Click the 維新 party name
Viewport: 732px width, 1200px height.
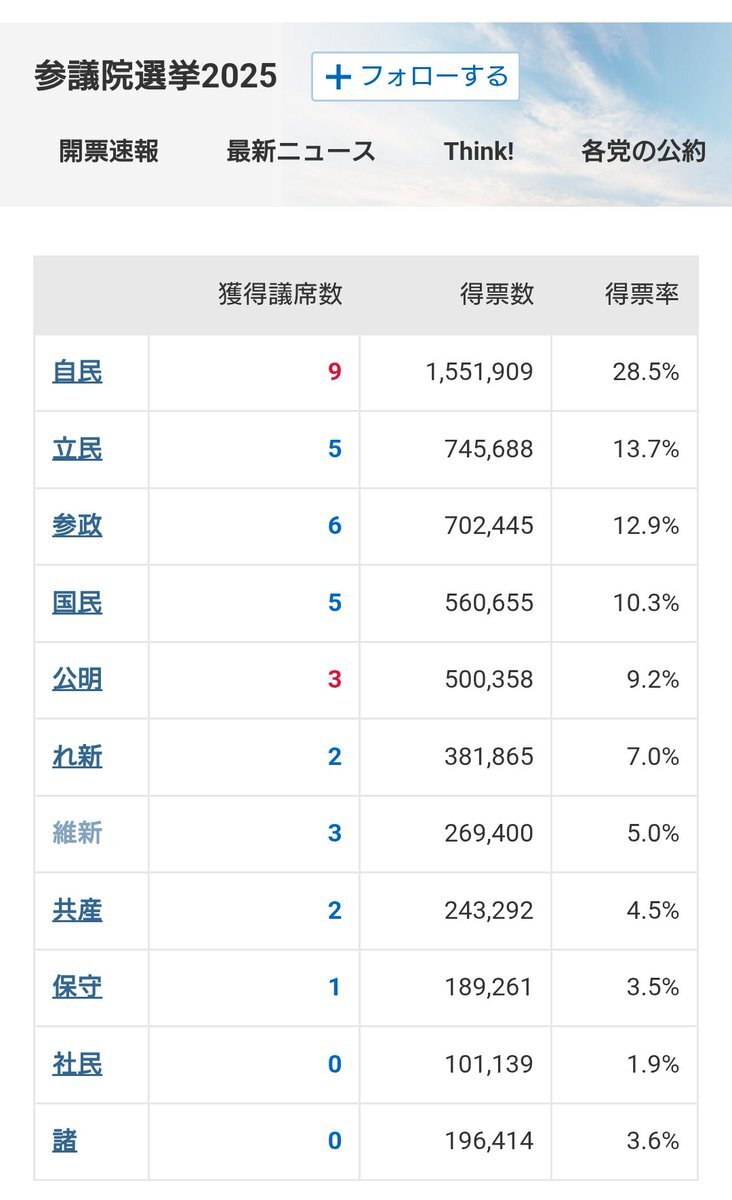[77, 833]
